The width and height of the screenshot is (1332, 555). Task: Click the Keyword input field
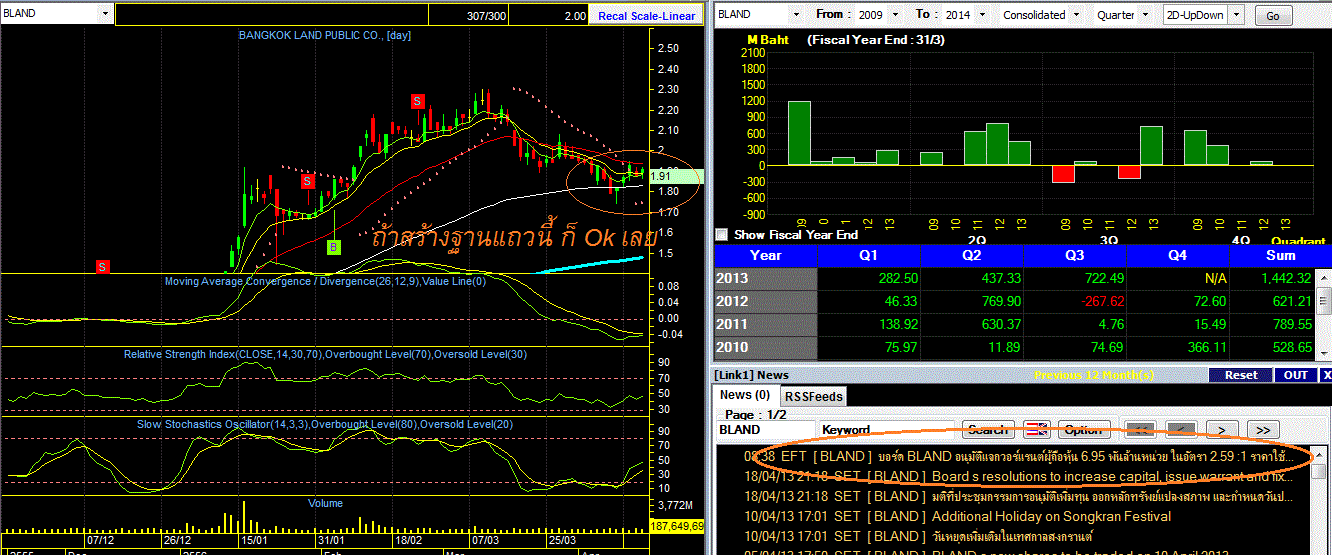(888, 430)
